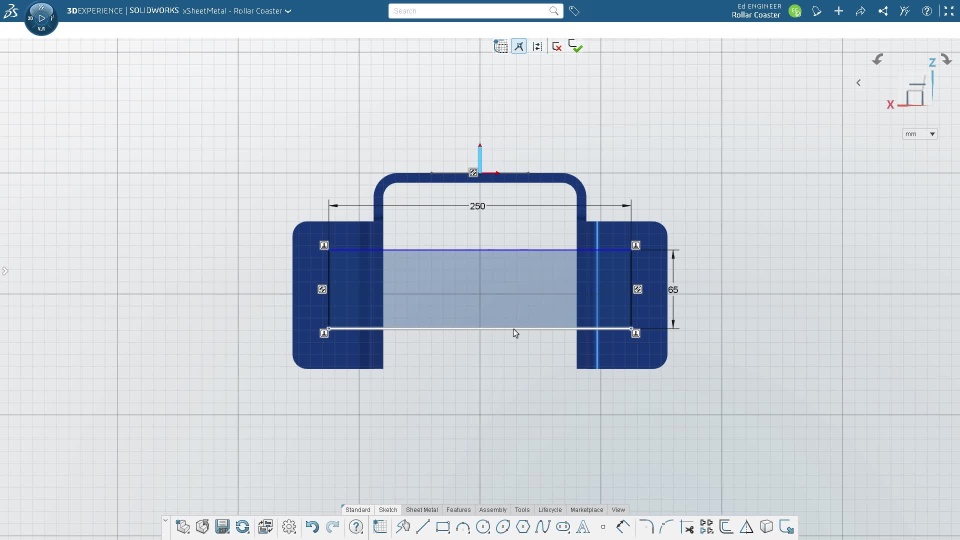Viewport: 960px width, 540px height.
Task: Click the 250 dimension value
Action: pyautogui.click(x=478, y=206)
